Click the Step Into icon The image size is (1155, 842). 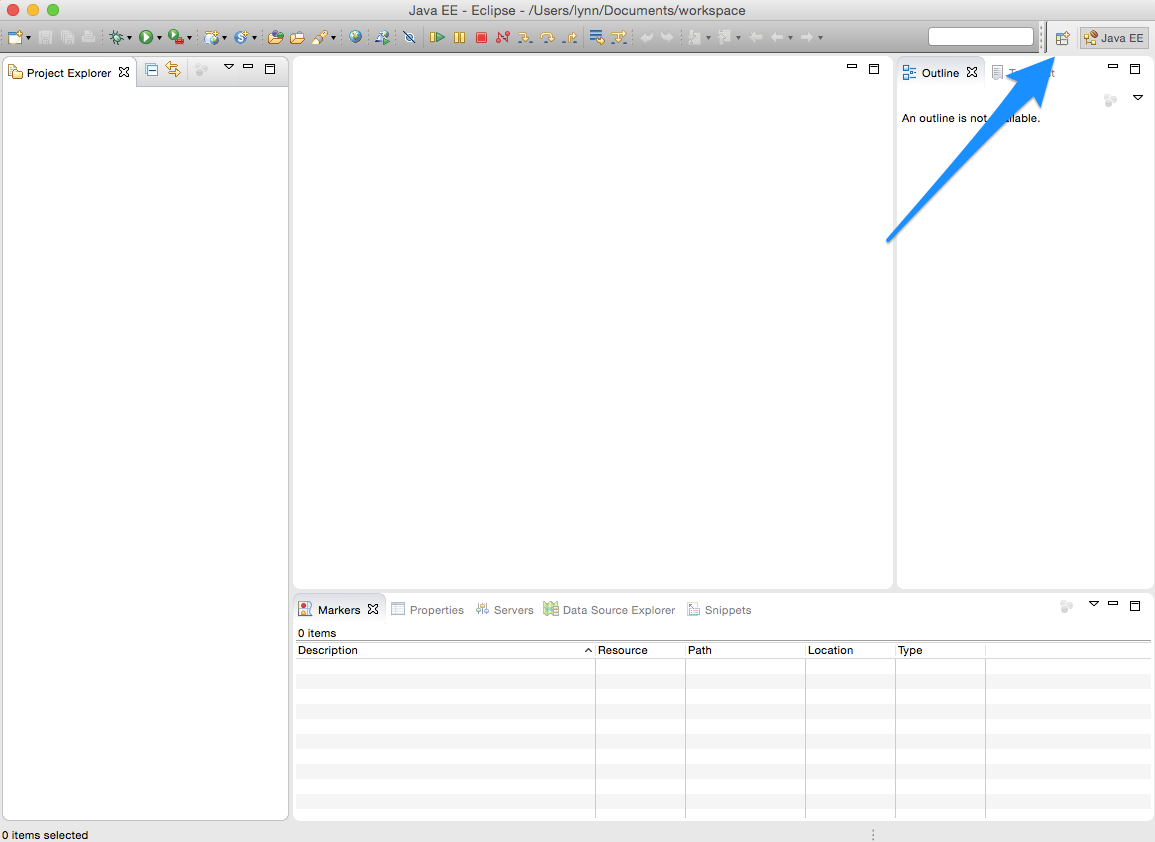(x=524, y=37)
